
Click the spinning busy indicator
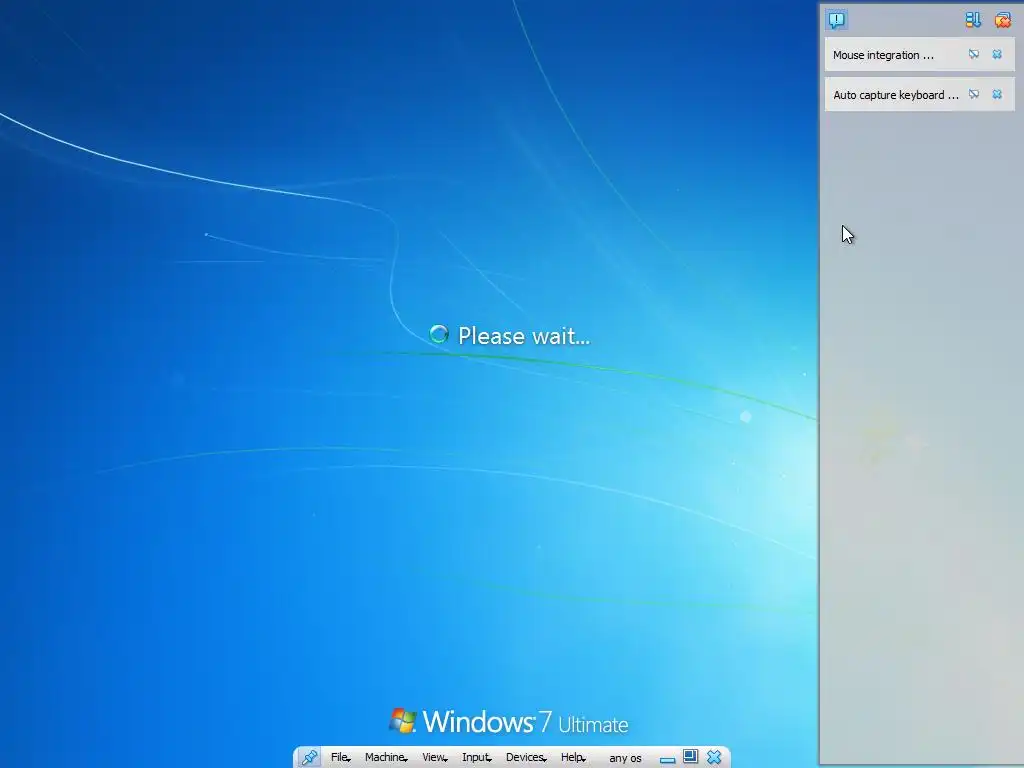tap(439, 334)
